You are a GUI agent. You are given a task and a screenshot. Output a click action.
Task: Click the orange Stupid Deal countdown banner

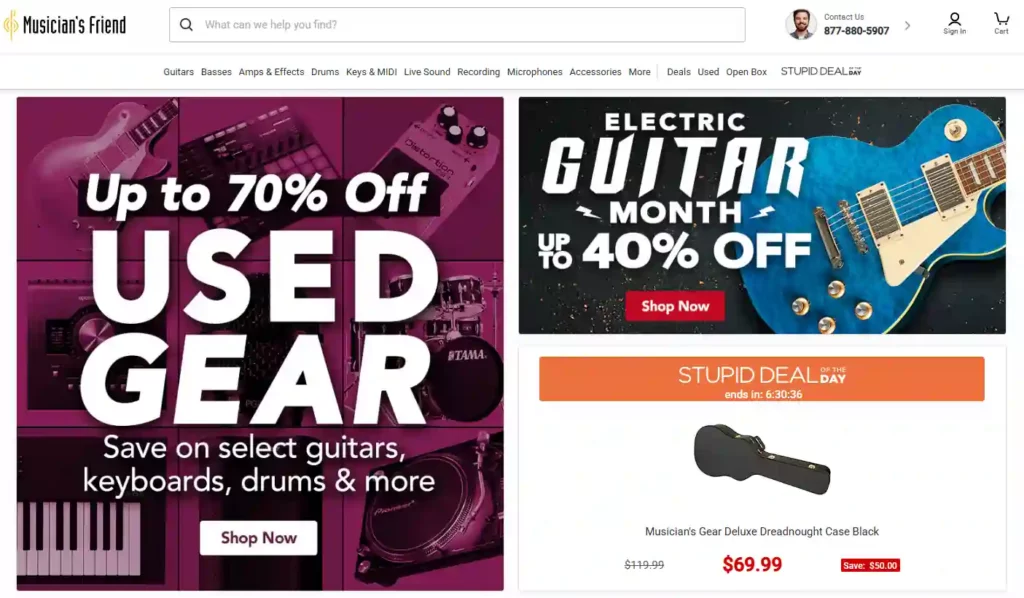click(761, 378)
